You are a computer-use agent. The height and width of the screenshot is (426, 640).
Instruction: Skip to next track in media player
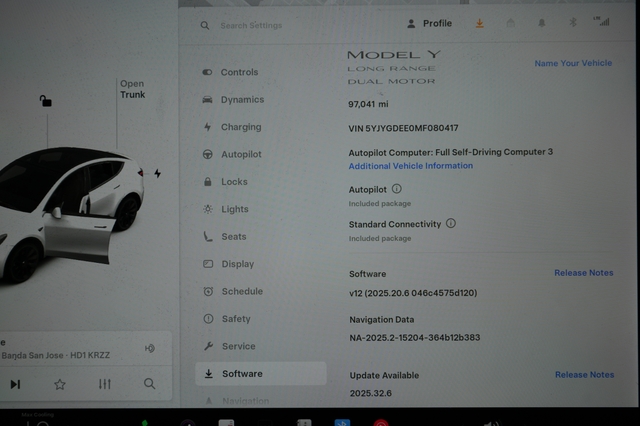tap(15, 384)
